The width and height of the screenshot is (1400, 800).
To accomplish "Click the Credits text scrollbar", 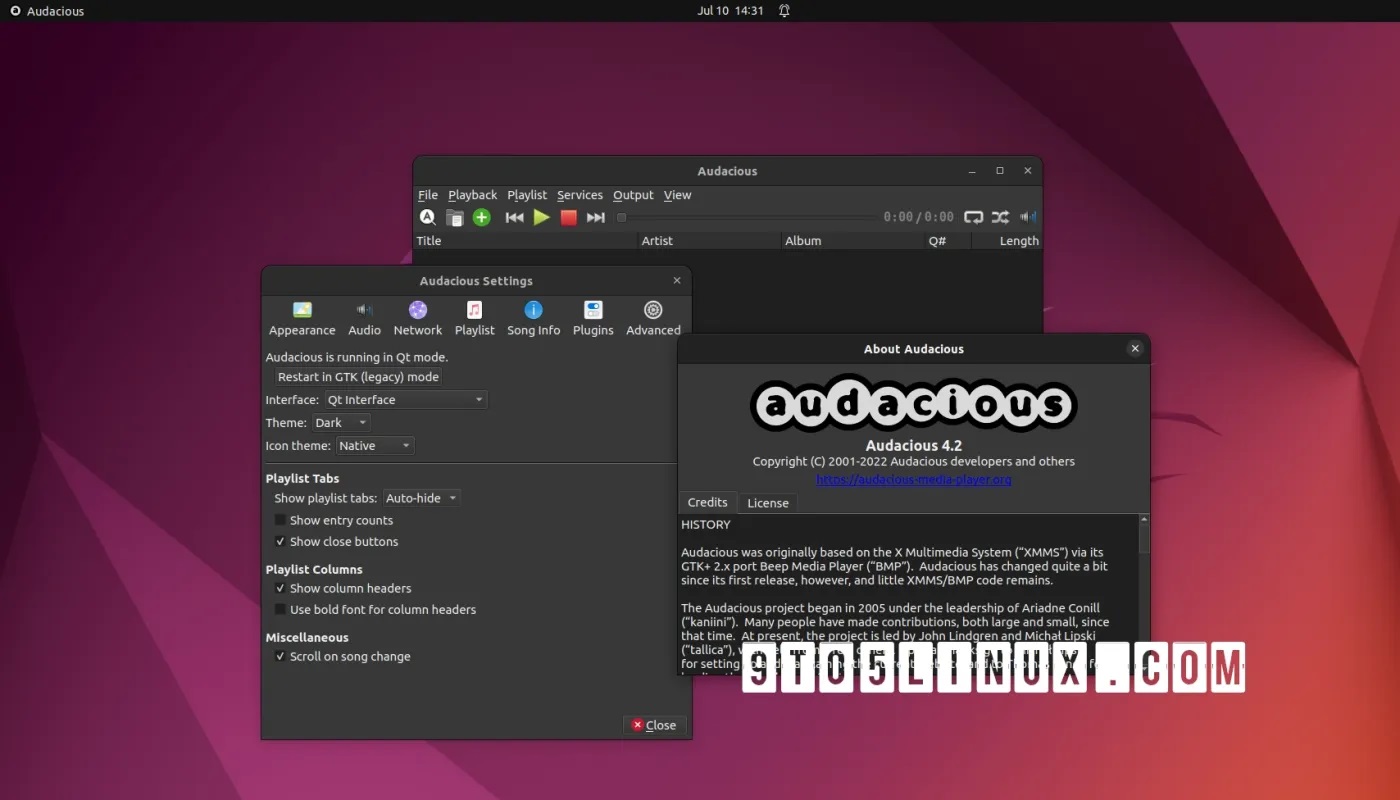I will [x=1144, y=596].
